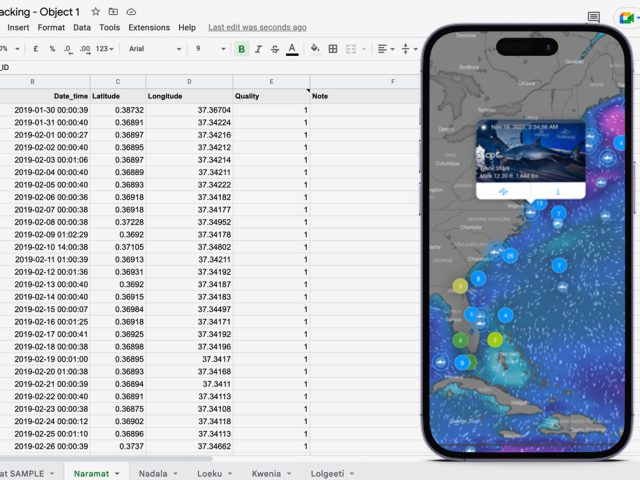Toggle italic formatting

pyautogui.click(x=258, y=49)
